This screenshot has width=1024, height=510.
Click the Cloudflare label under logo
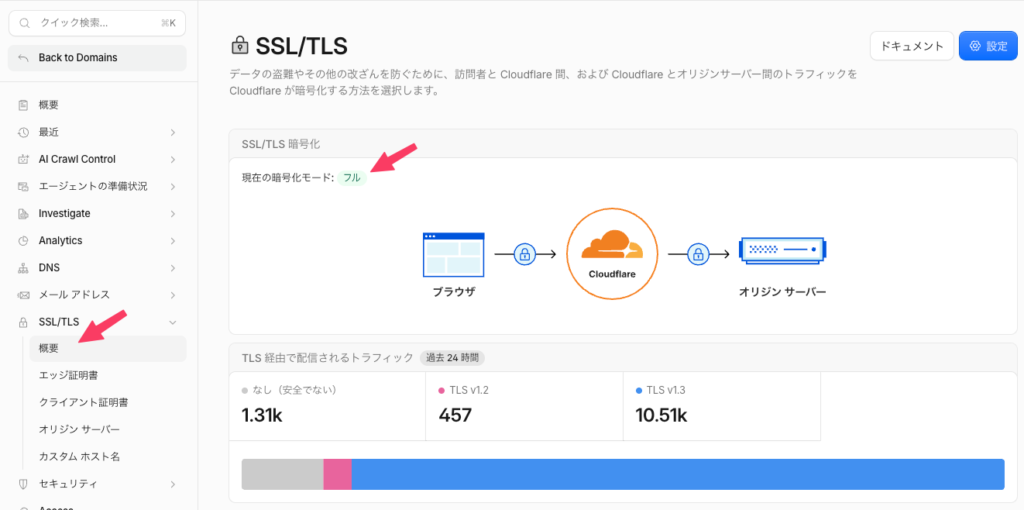(612, 275)
